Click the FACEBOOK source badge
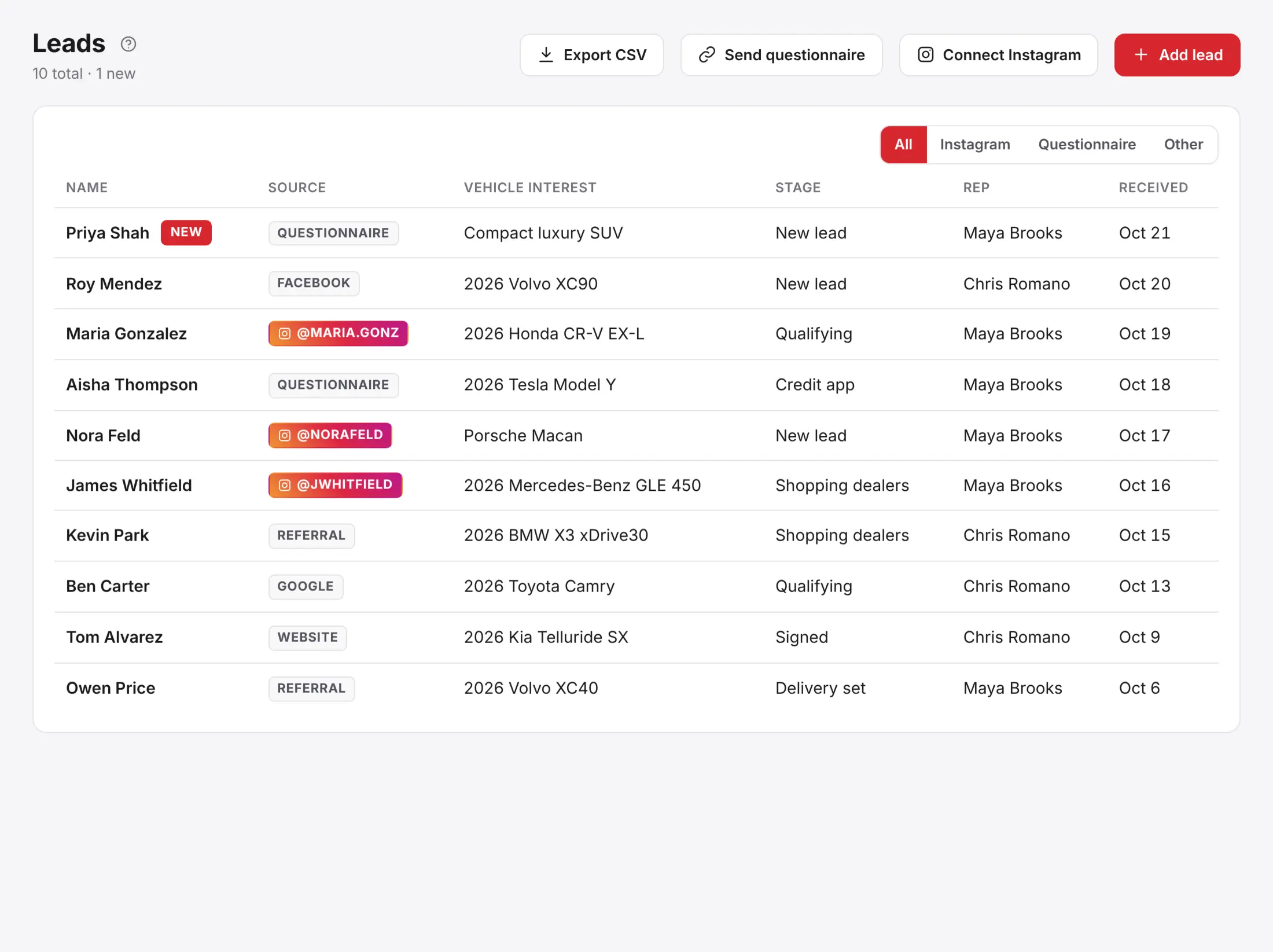This screenshot has width=1273, height=952. pos(314,283)
